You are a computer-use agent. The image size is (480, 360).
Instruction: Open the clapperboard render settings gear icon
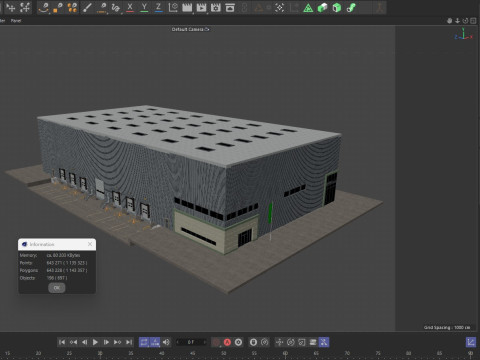[x=216, y=7]
